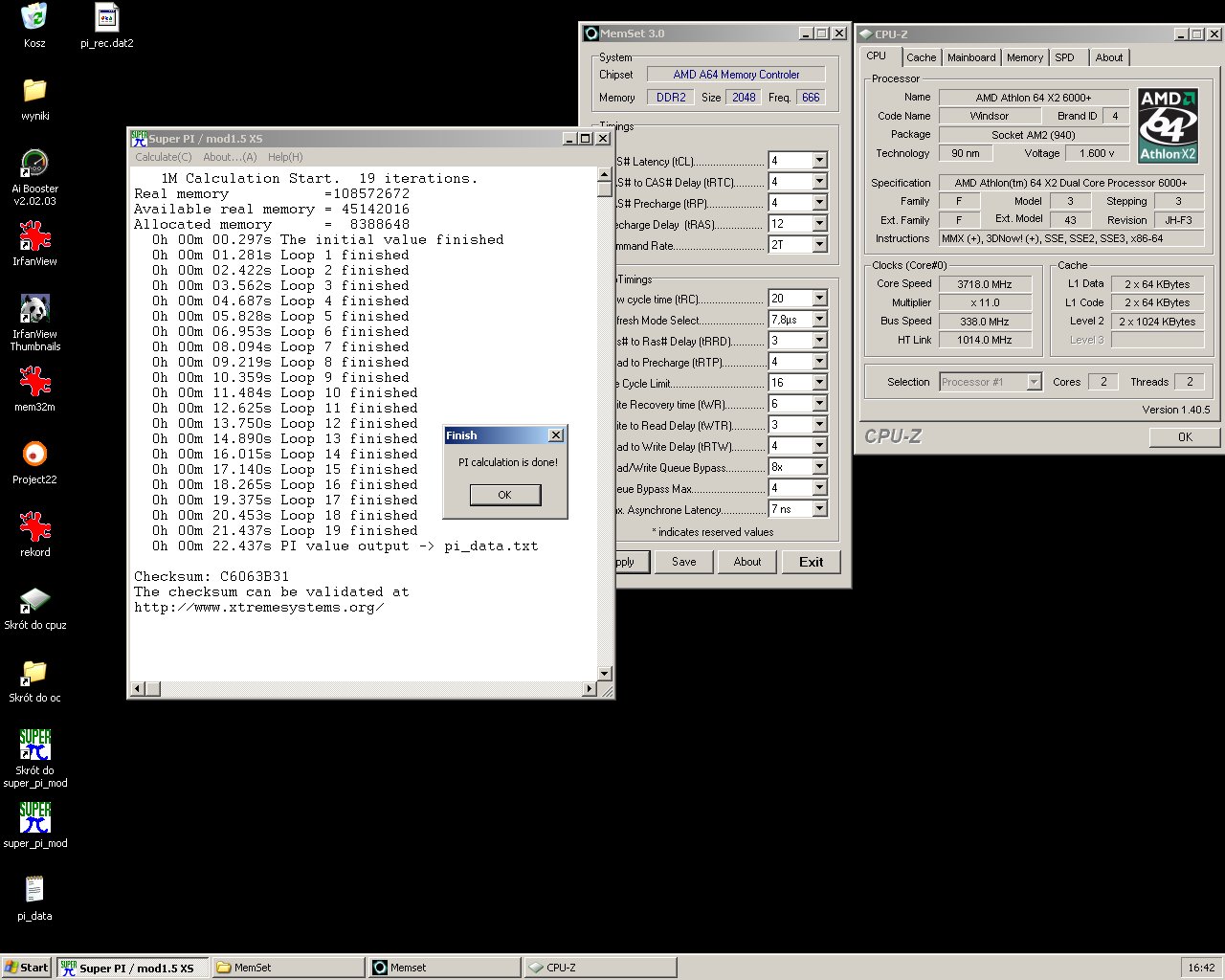The image size is (1225, 980).
Task: Select the mem32m desktop icon
Action: (x=34, y=381)
